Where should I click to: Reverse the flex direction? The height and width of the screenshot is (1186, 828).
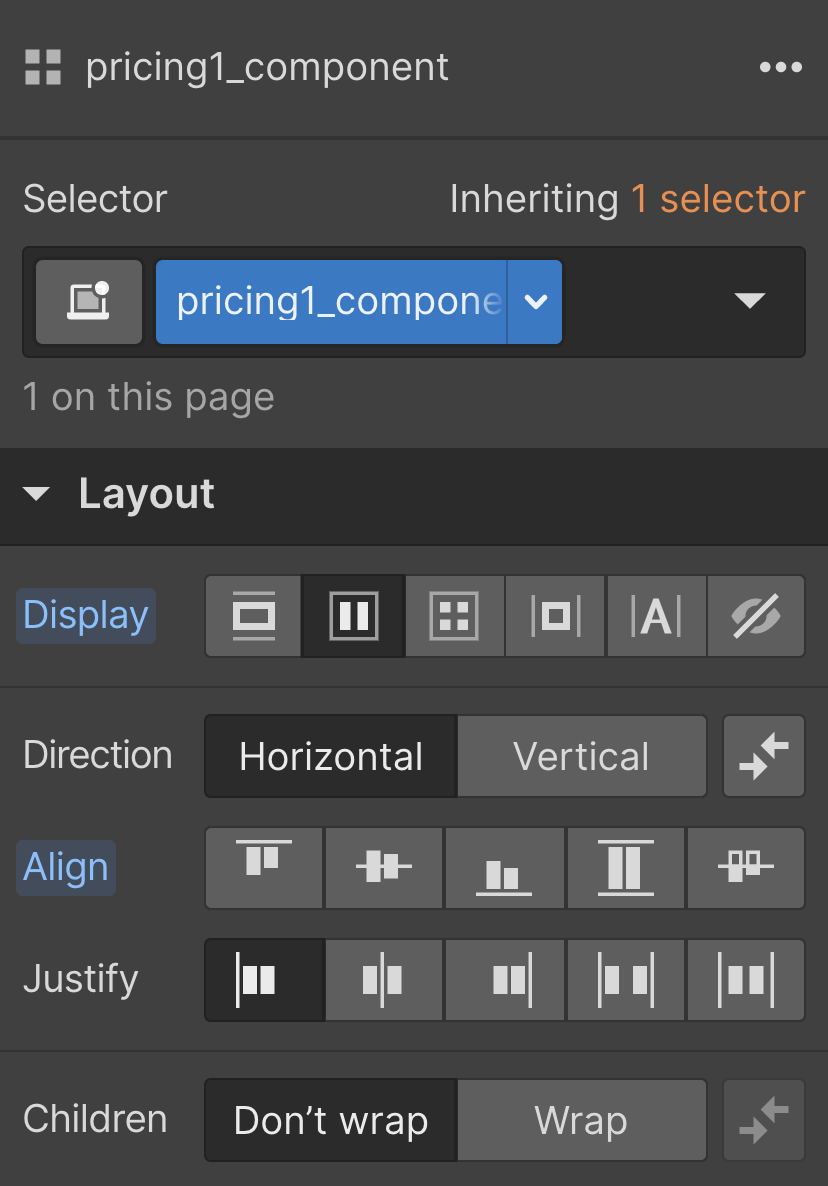(x=764, y=756)
